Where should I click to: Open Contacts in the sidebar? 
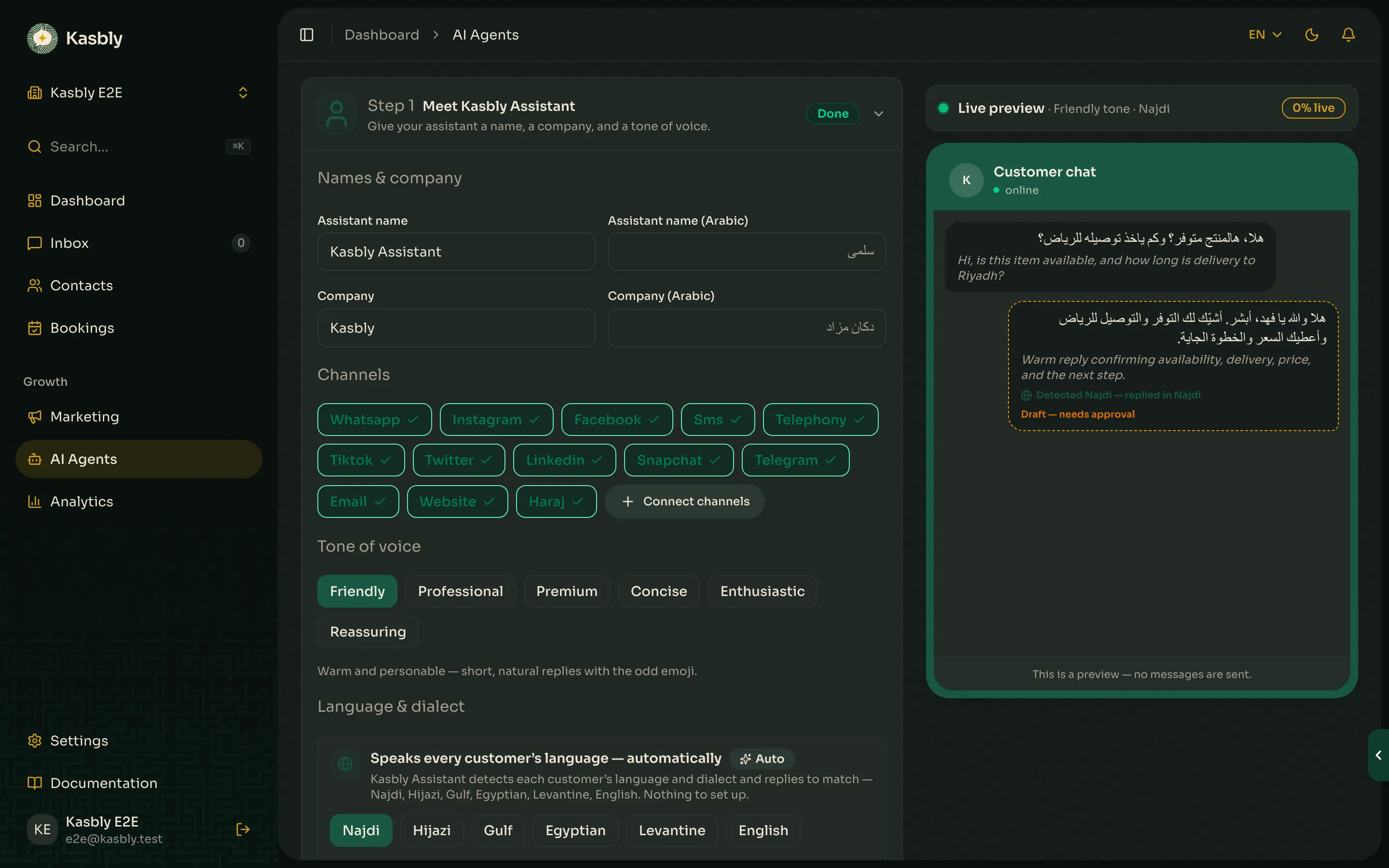point(138,285)
